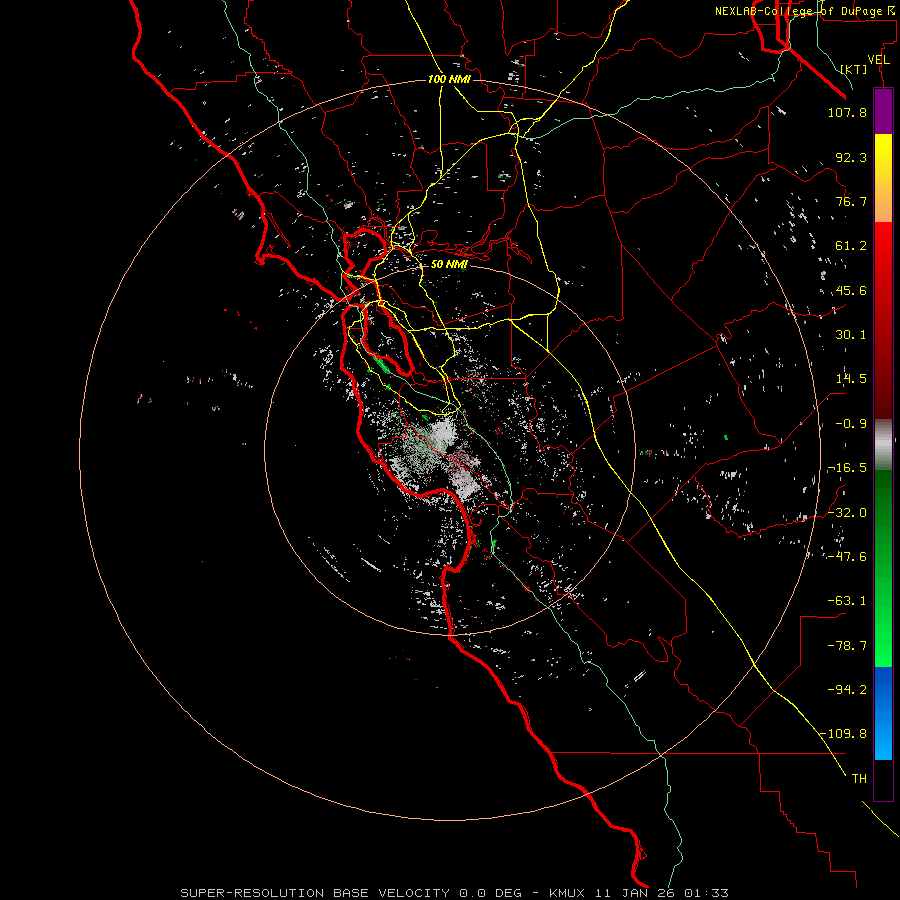900x900 pixels.
Task: Select the -94.2 legend value
Action: coord(847,690)
